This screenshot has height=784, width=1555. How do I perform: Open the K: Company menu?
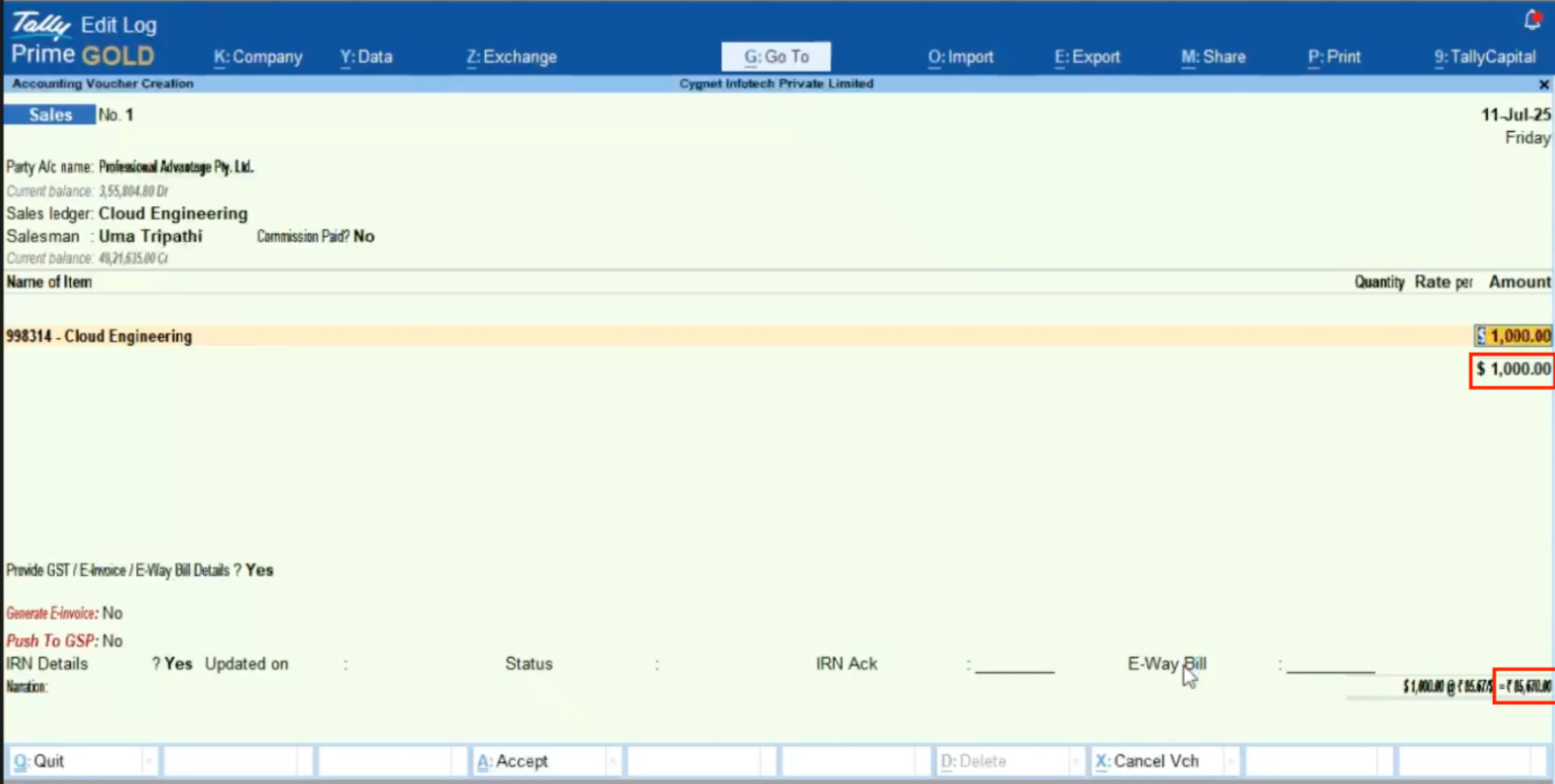(x=258, y=56)
